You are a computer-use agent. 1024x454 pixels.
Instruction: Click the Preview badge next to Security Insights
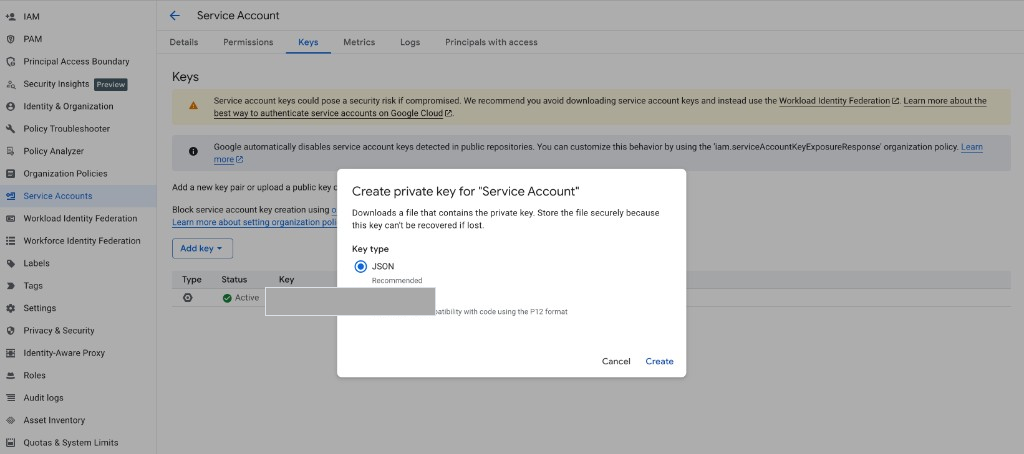tap(110, 84)
